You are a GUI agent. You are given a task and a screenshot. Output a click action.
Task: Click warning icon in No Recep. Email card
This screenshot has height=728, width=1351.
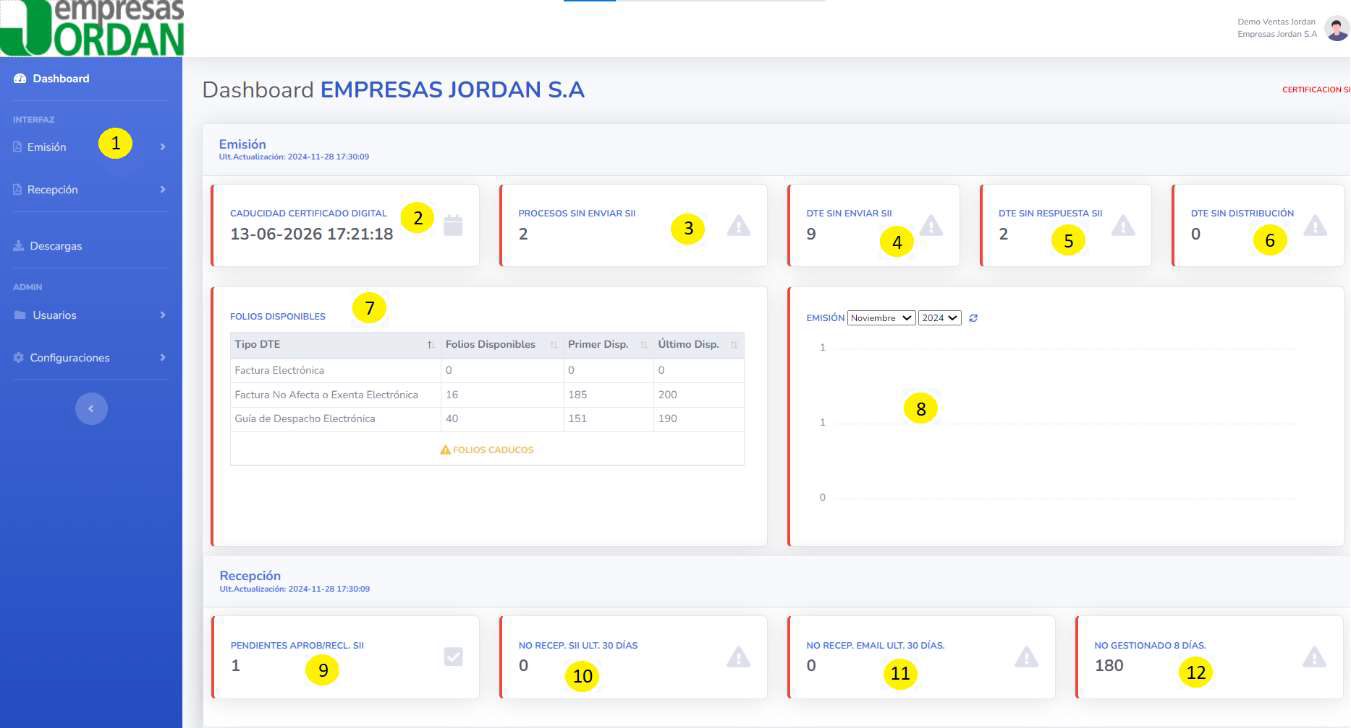click(x=1027, y=657)
